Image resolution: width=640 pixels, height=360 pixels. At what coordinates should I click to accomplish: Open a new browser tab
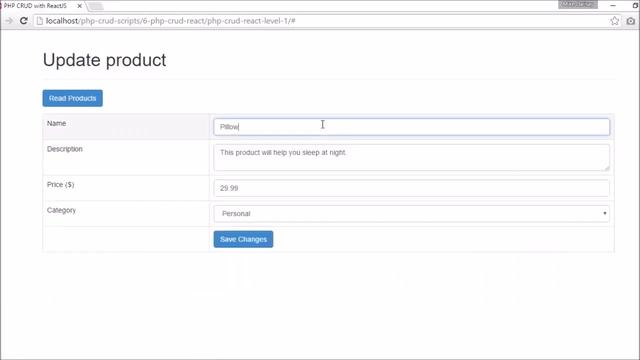[x=95, y=6]
